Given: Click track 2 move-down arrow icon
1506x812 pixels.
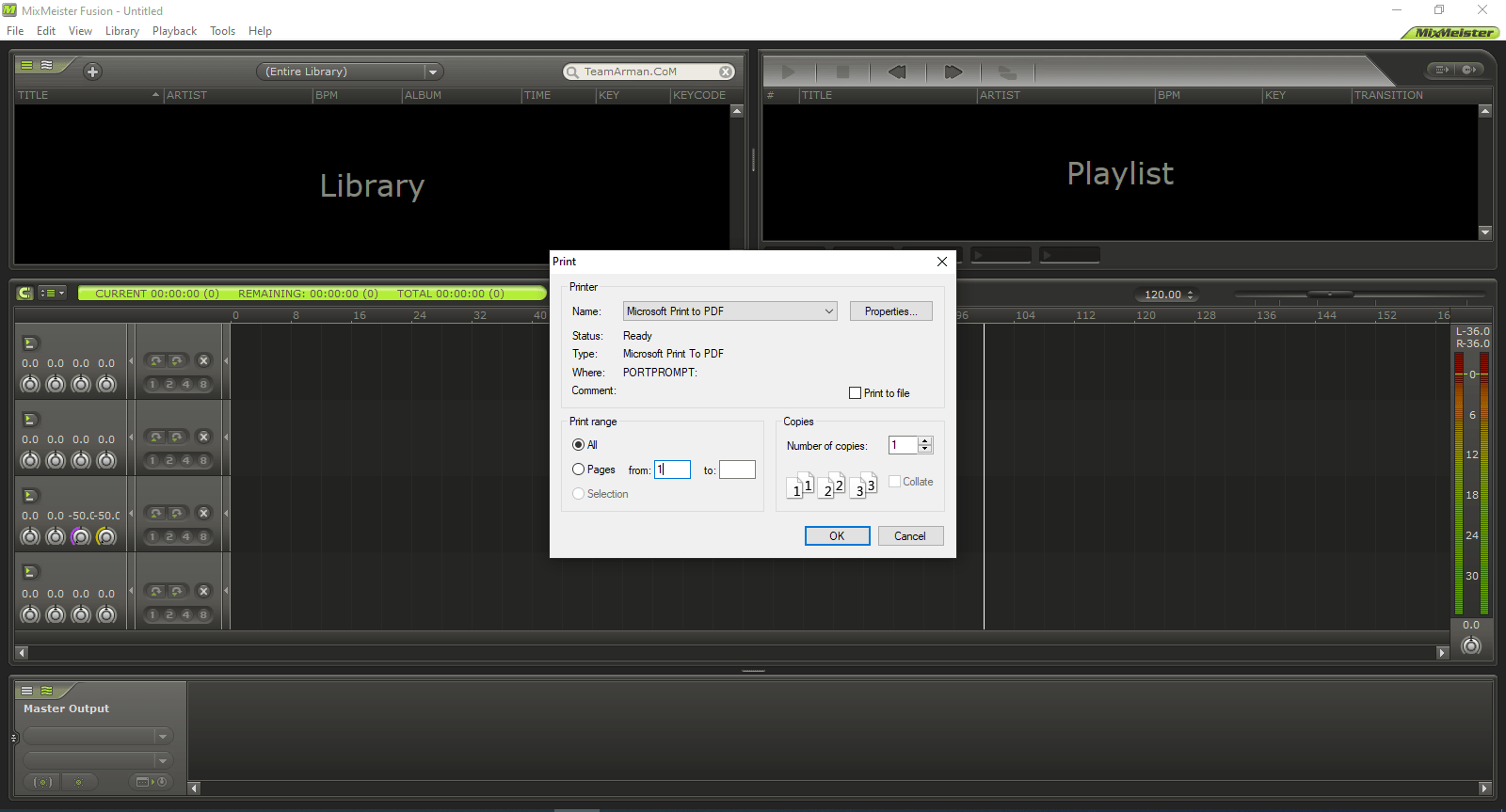Looking at the screenshot, I should click(x=176, y=437).
